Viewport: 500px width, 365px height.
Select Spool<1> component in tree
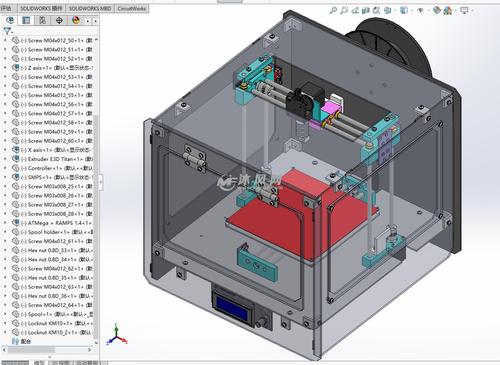52,314
